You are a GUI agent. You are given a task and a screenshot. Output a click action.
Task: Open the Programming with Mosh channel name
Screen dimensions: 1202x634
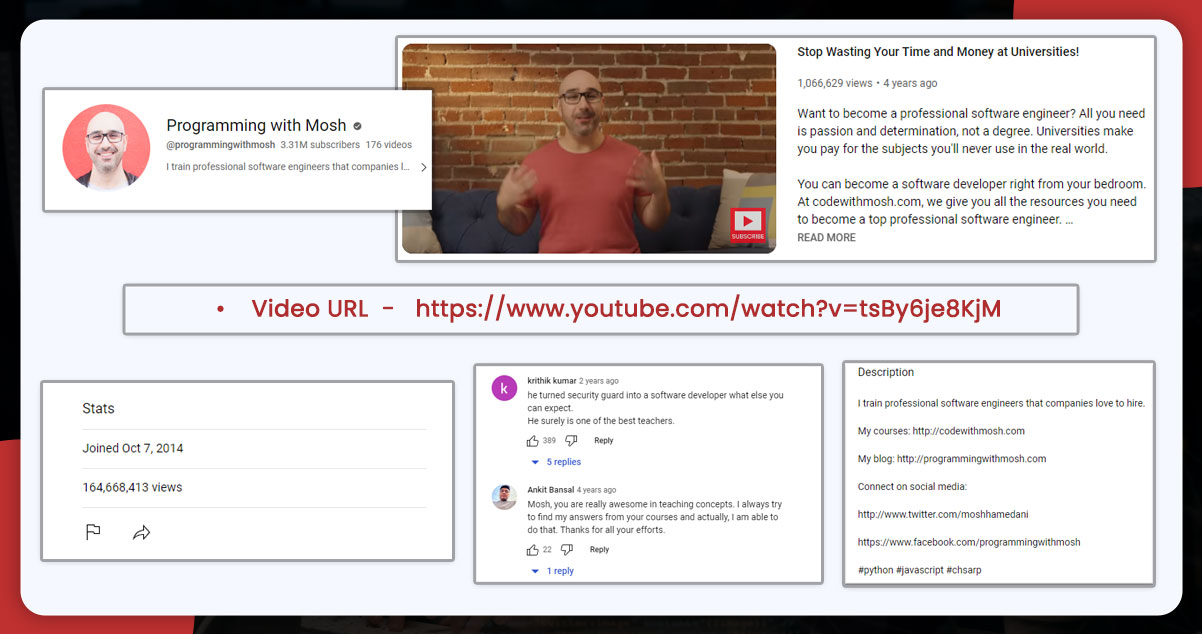click(256, 126)
